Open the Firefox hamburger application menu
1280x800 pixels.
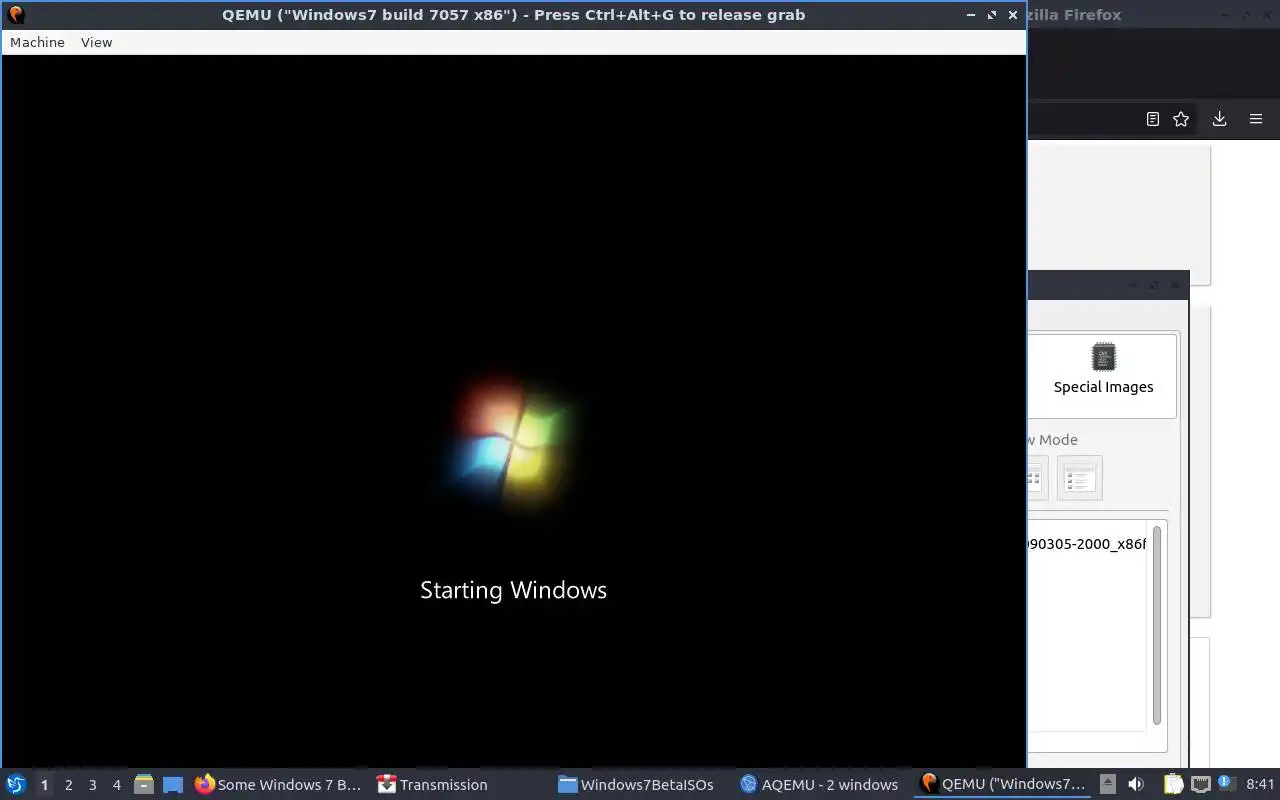coord(1256,119)
